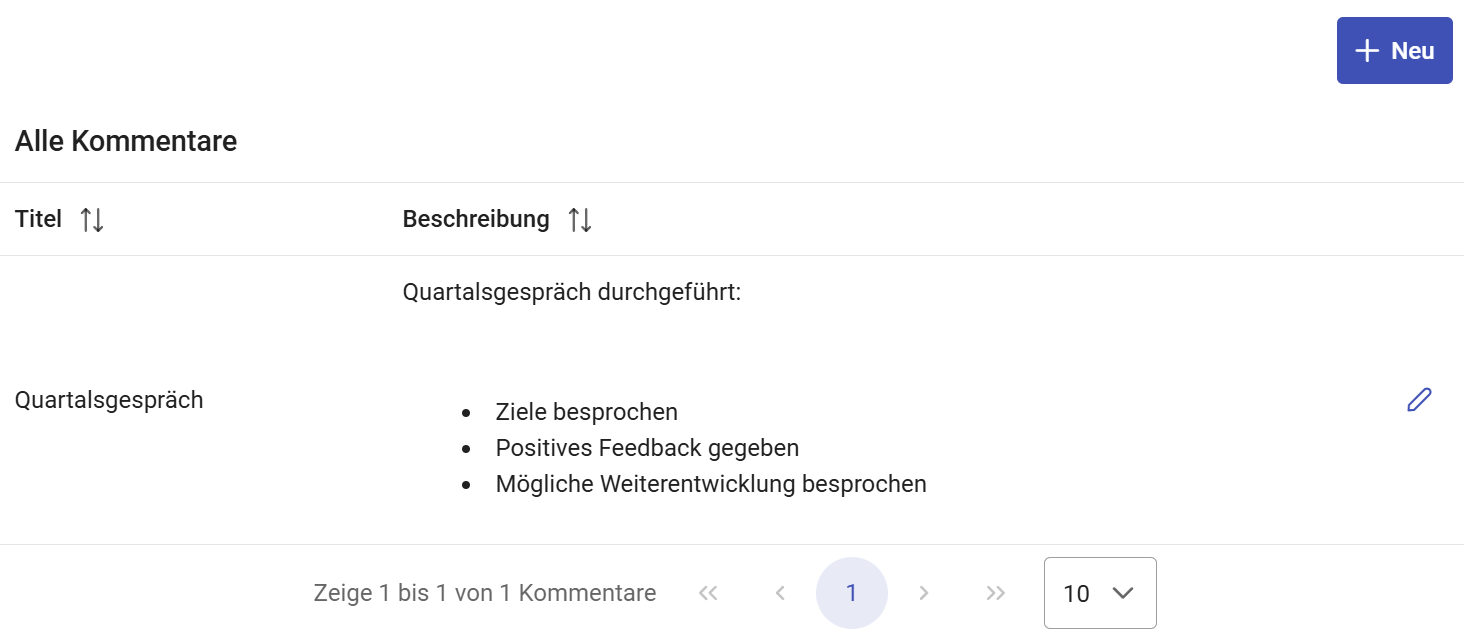This screenshot has height=641, width=1464.
Task: Click the Beschreibung column header
Action: [x=476, y=219]
